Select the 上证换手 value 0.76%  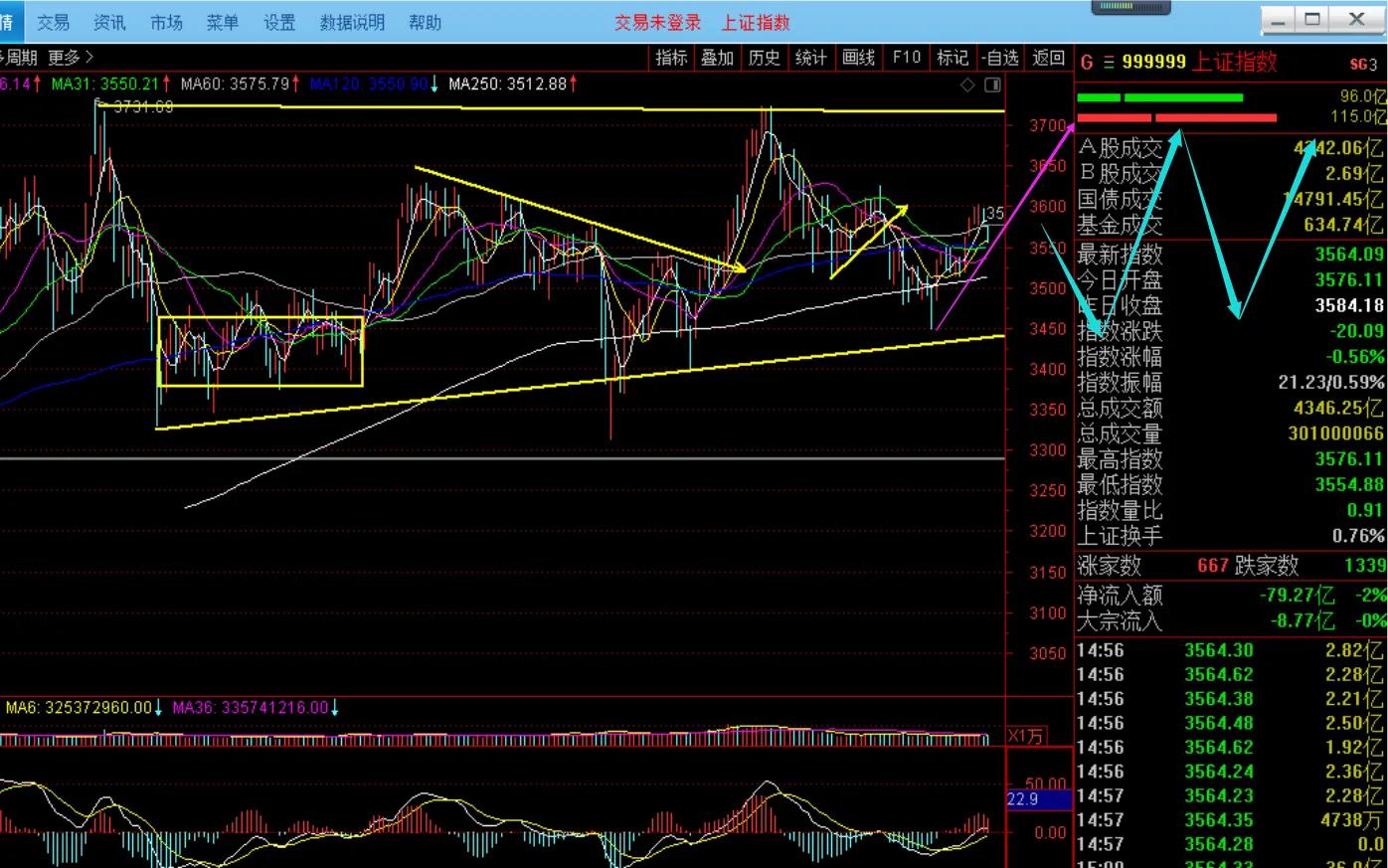(1358, 536)
